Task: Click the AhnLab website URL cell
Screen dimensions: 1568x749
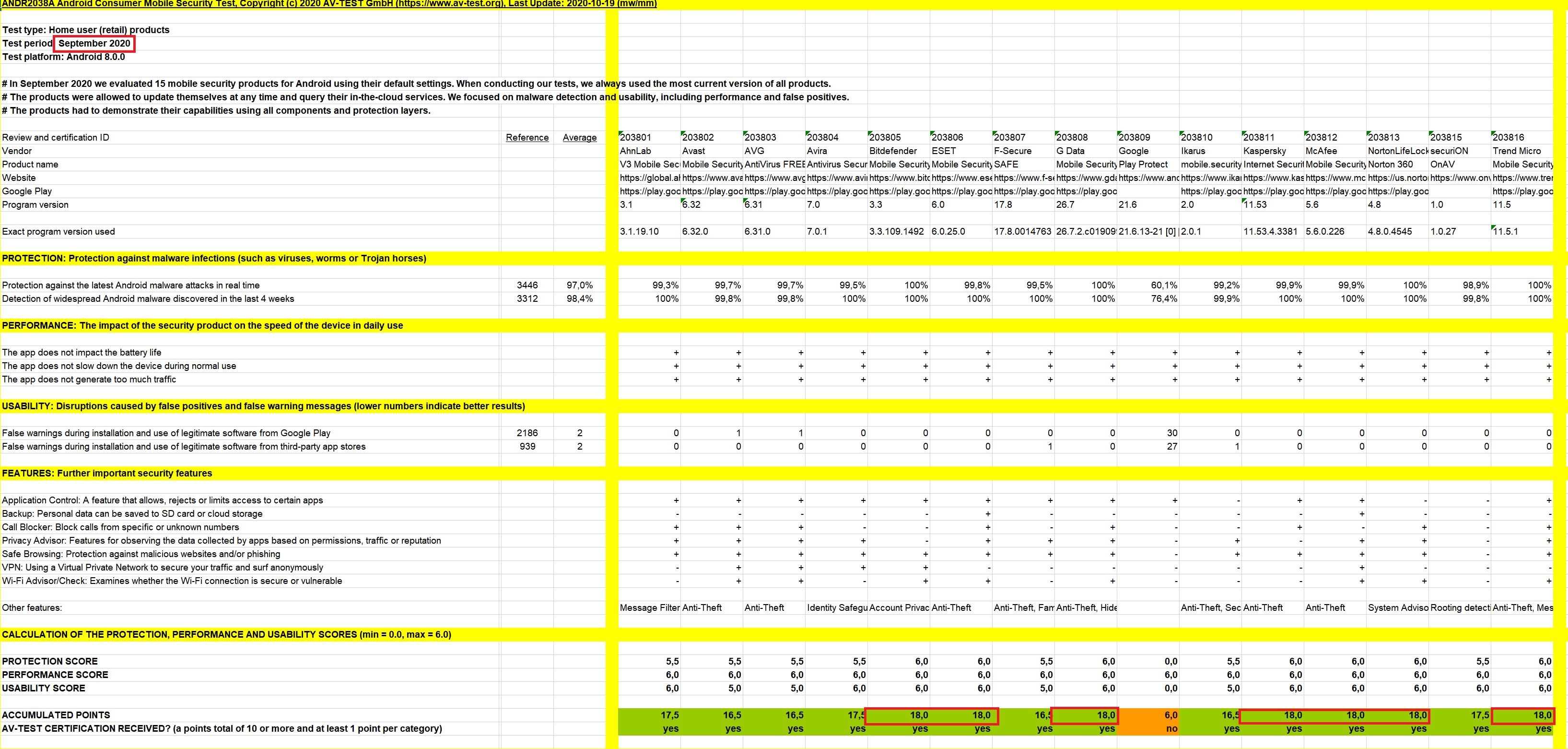Action: click(x=649, y=178)
